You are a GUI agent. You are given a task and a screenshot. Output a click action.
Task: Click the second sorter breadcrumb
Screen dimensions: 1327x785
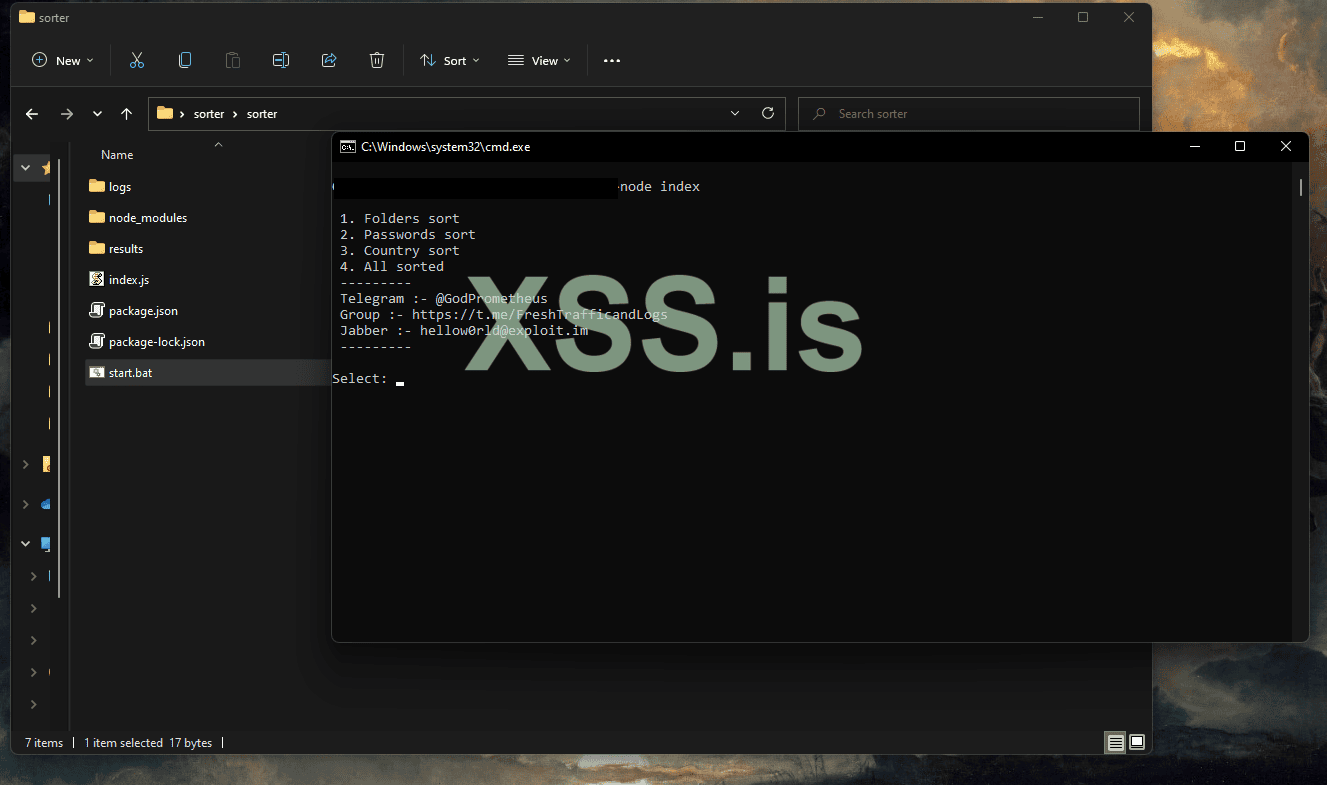tap(262, 114)
